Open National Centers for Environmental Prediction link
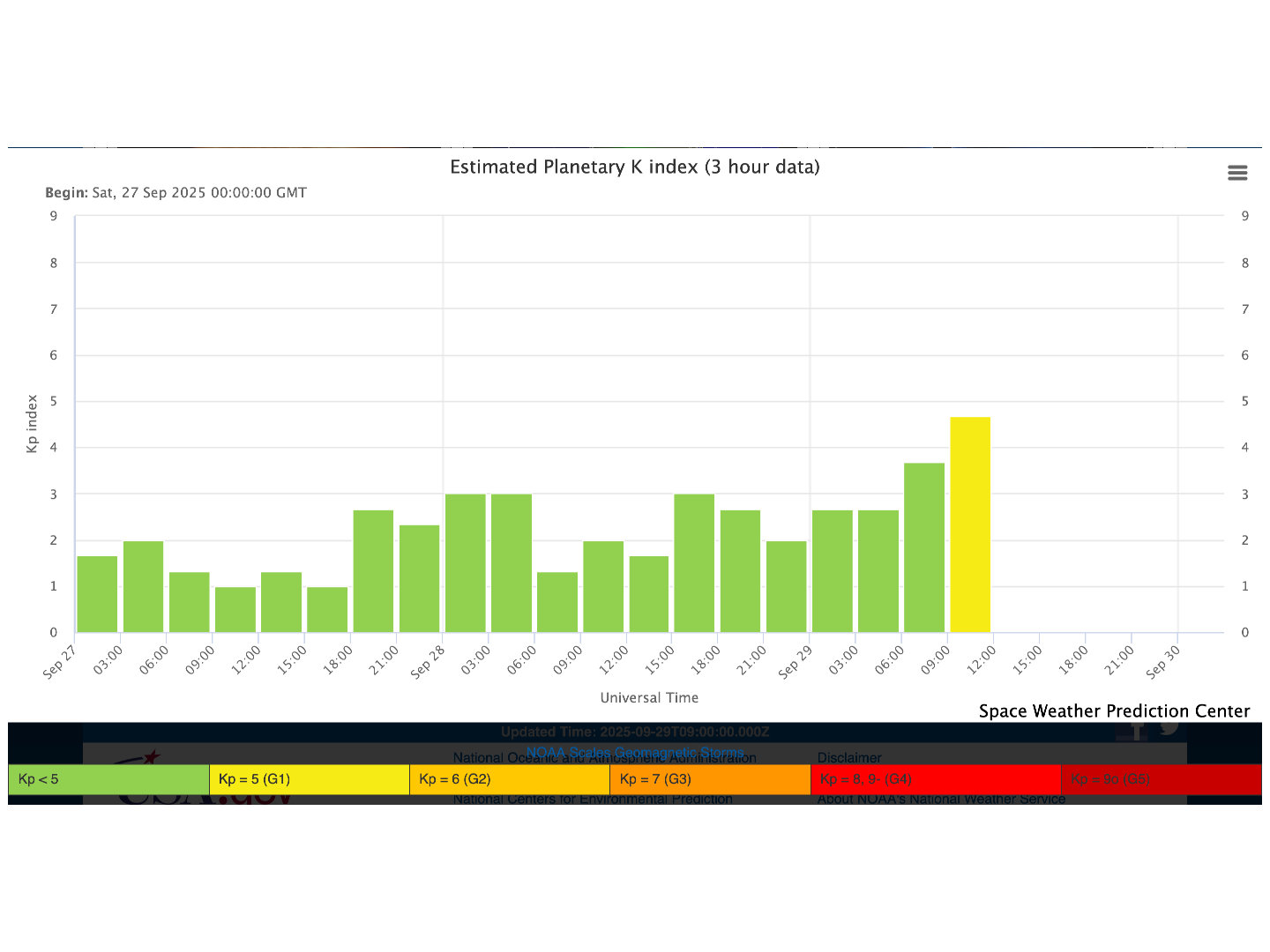 click(x=593, y=800)
